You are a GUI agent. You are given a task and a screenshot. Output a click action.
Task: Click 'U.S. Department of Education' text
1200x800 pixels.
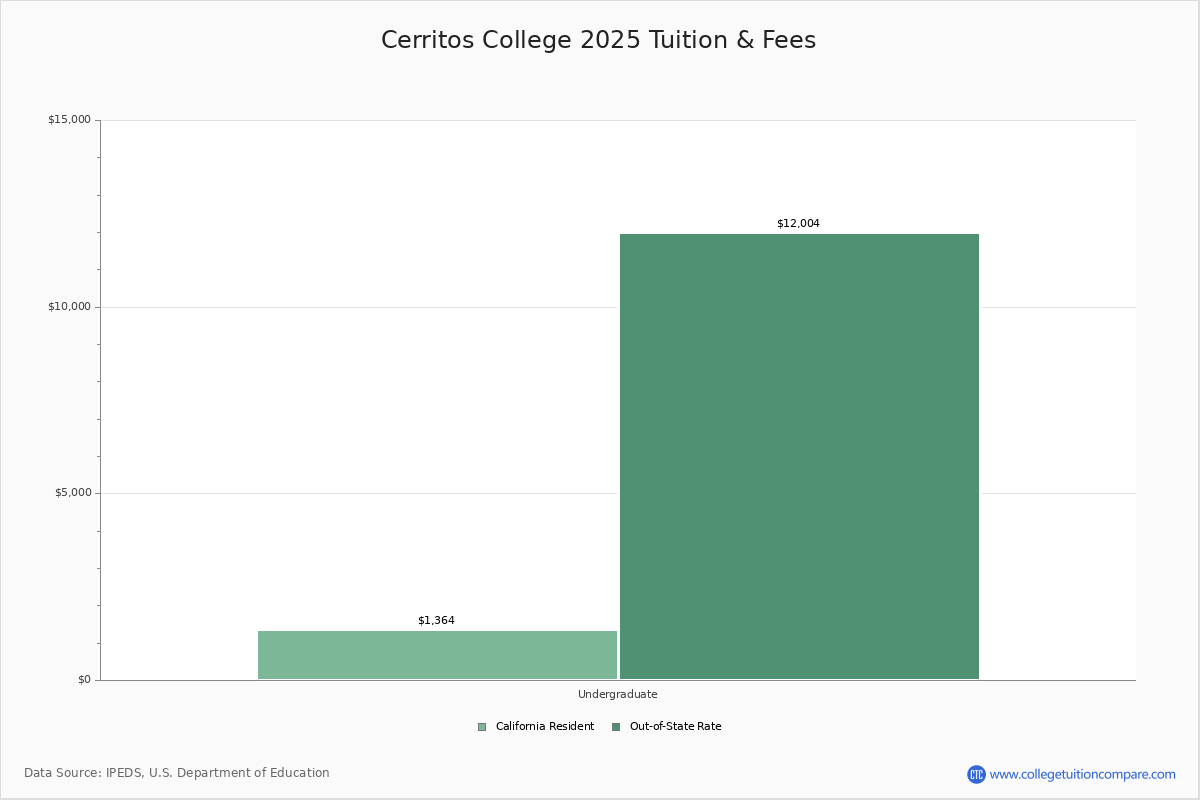coord(239,773)
